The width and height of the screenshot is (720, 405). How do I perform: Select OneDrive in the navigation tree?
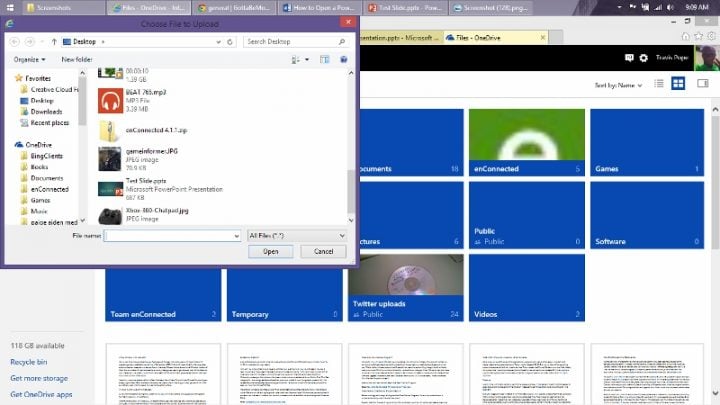pyautogui.click(x=39, y=145)
